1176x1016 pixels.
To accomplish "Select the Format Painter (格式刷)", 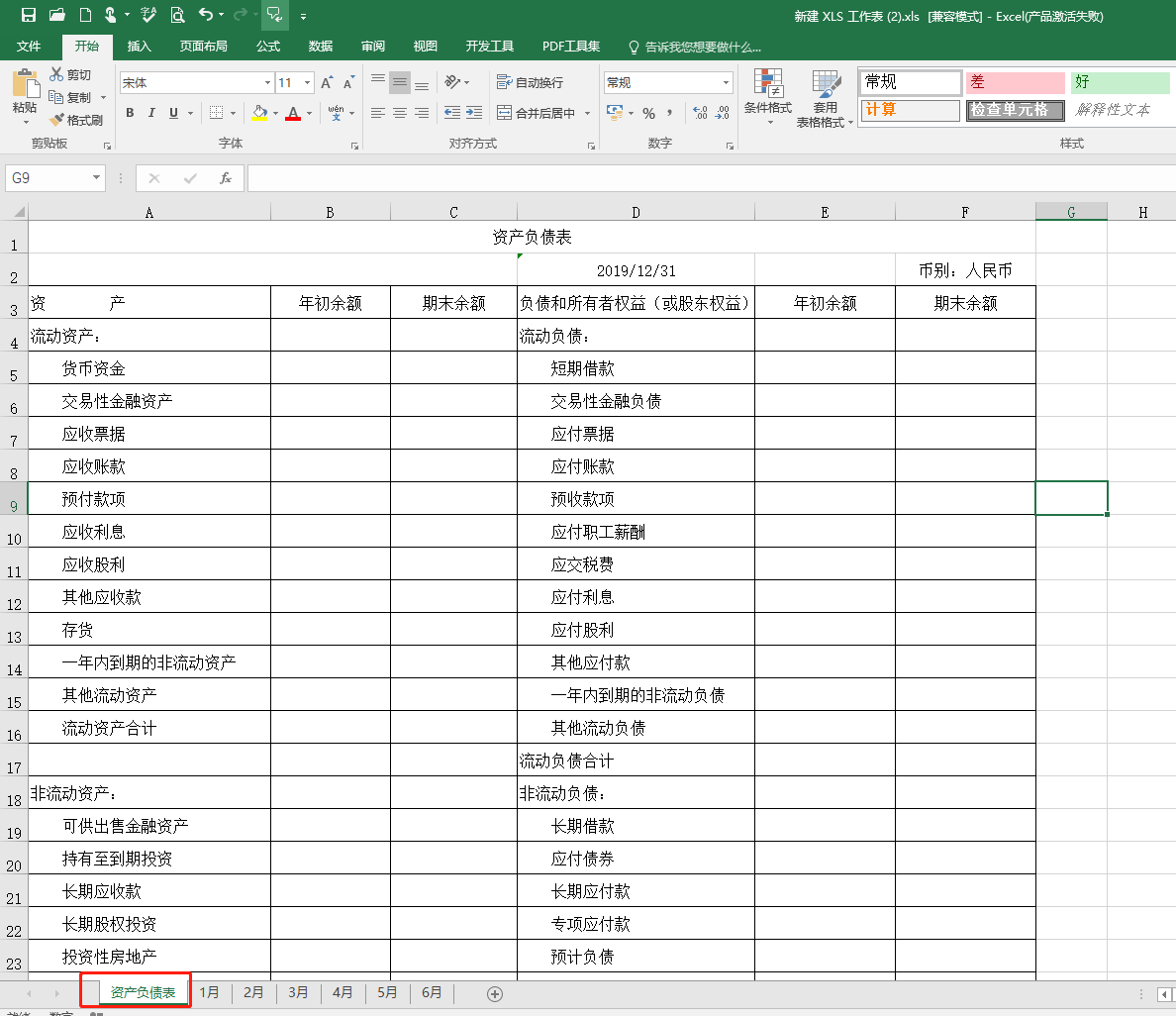I will [x=76, y=120].
